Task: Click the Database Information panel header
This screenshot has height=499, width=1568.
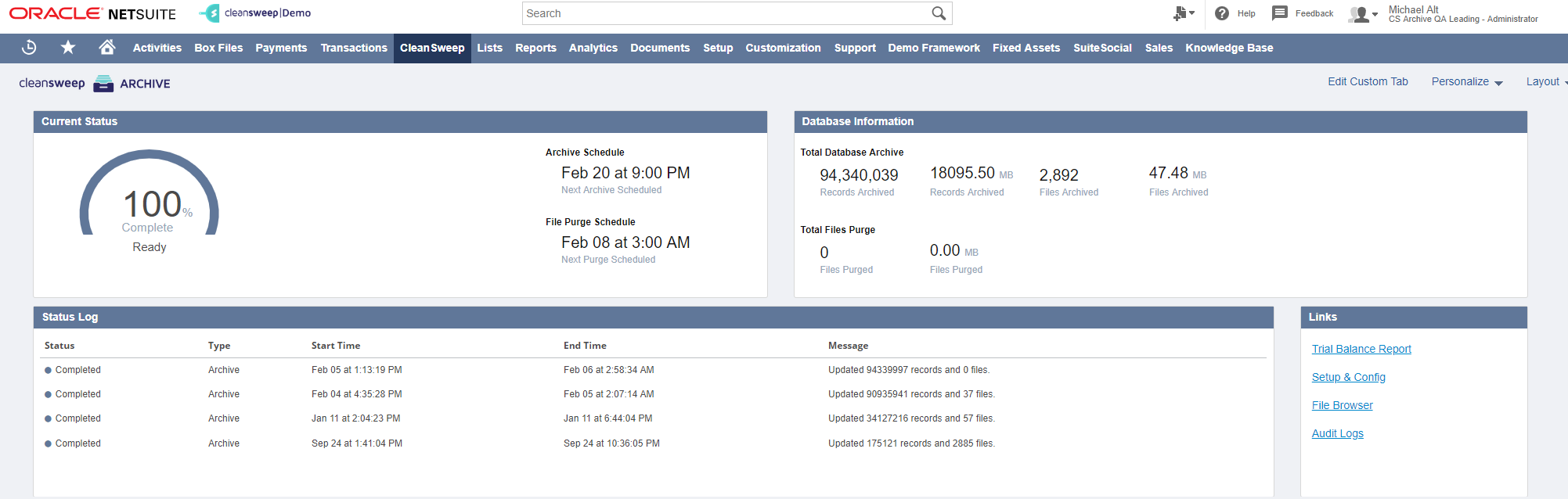Action: pos(1160,121)
